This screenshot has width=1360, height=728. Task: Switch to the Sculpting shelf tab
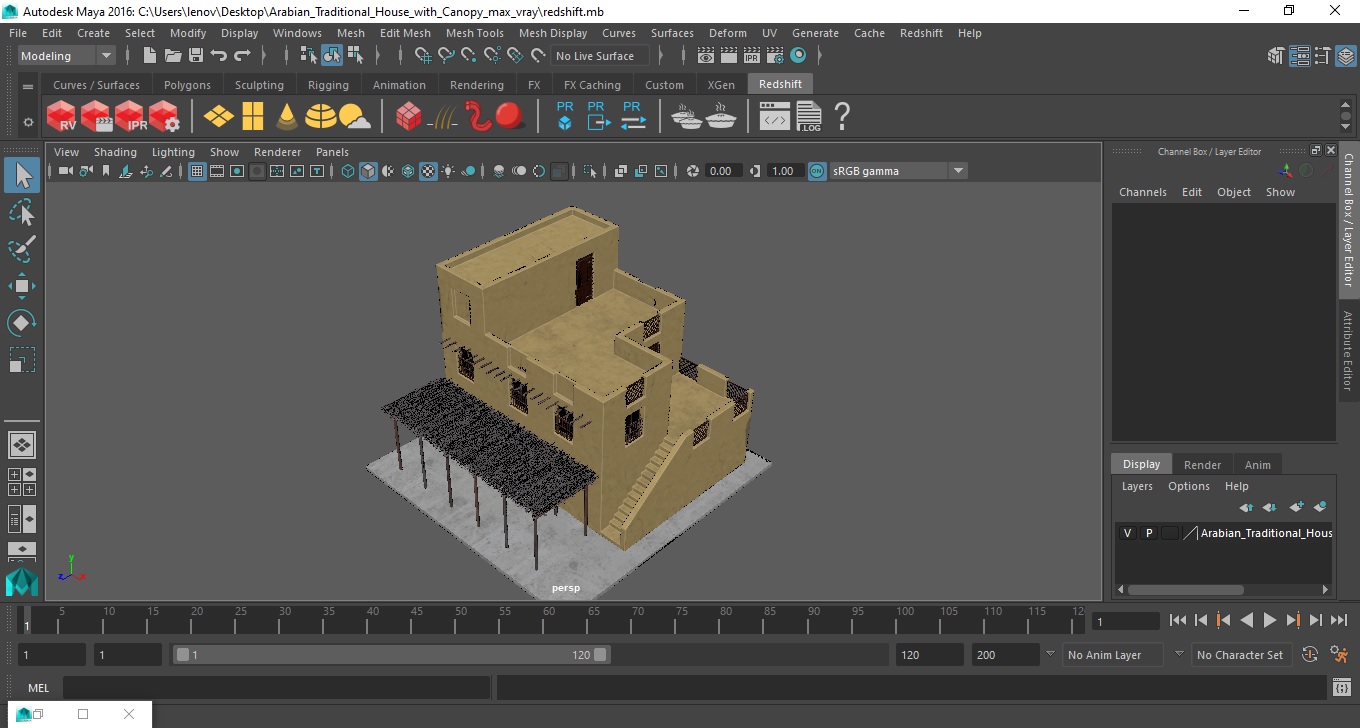coord(259,85)
